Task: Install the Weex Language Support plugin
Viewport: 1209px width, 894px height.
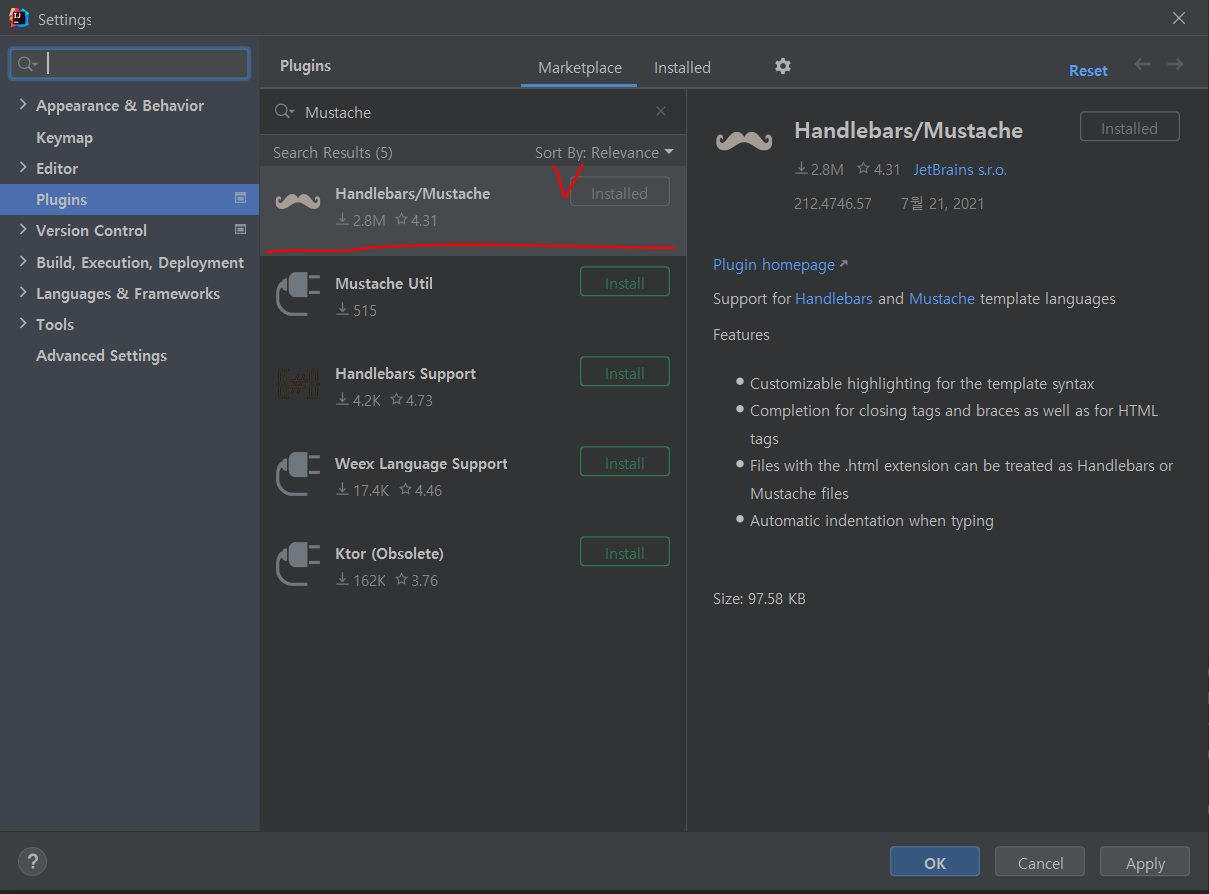Action: point(625,463)
